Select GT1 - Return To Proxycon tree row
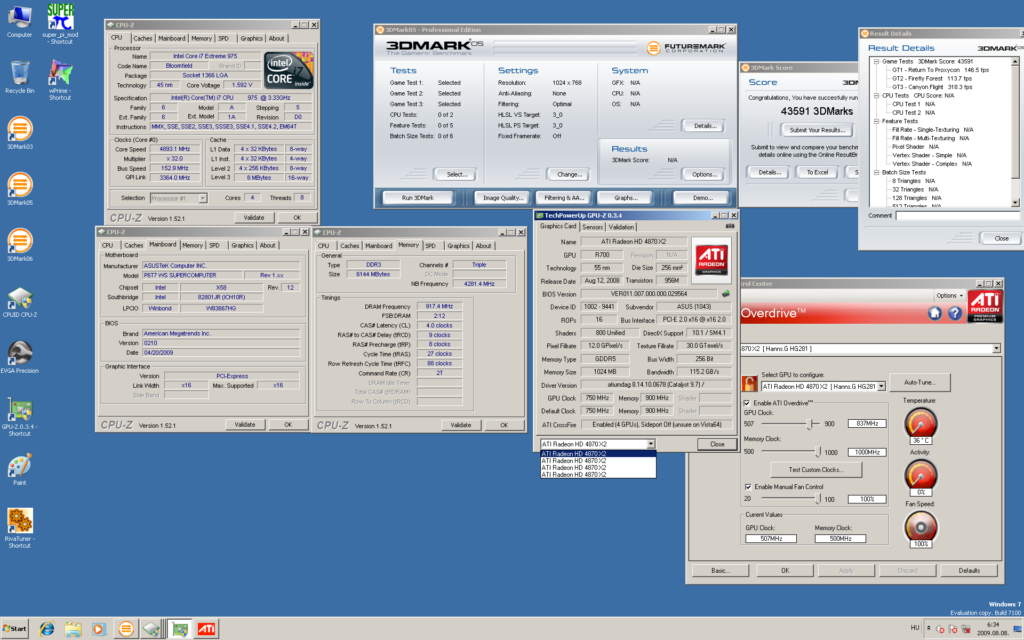 940,70
